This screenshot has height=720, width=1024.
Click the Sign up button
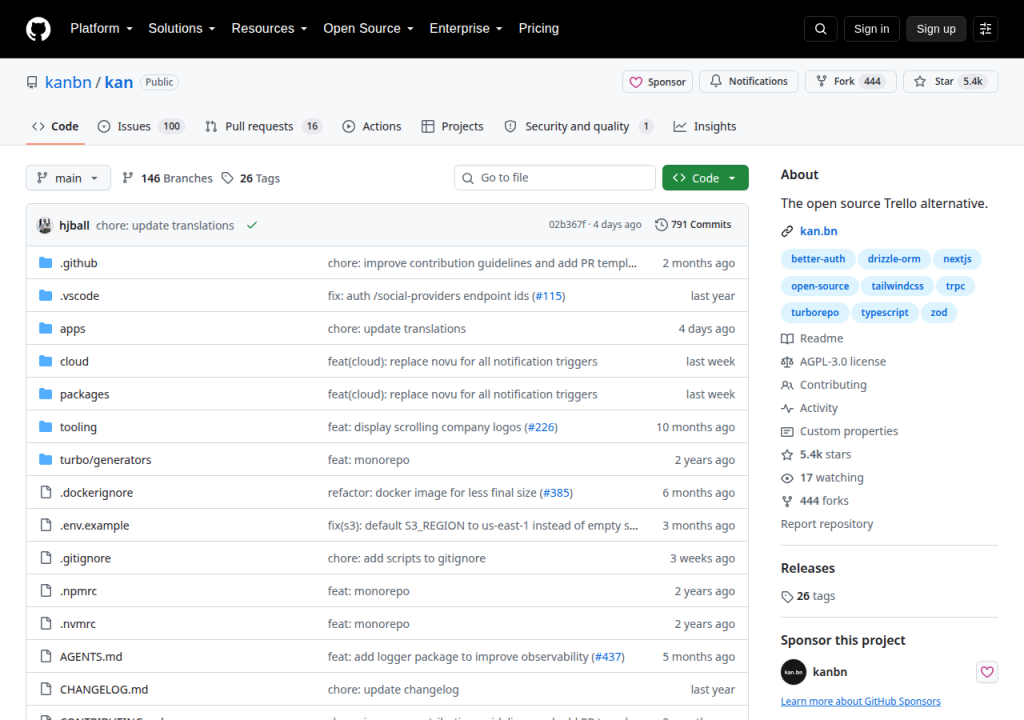click(x=936, y=29)
